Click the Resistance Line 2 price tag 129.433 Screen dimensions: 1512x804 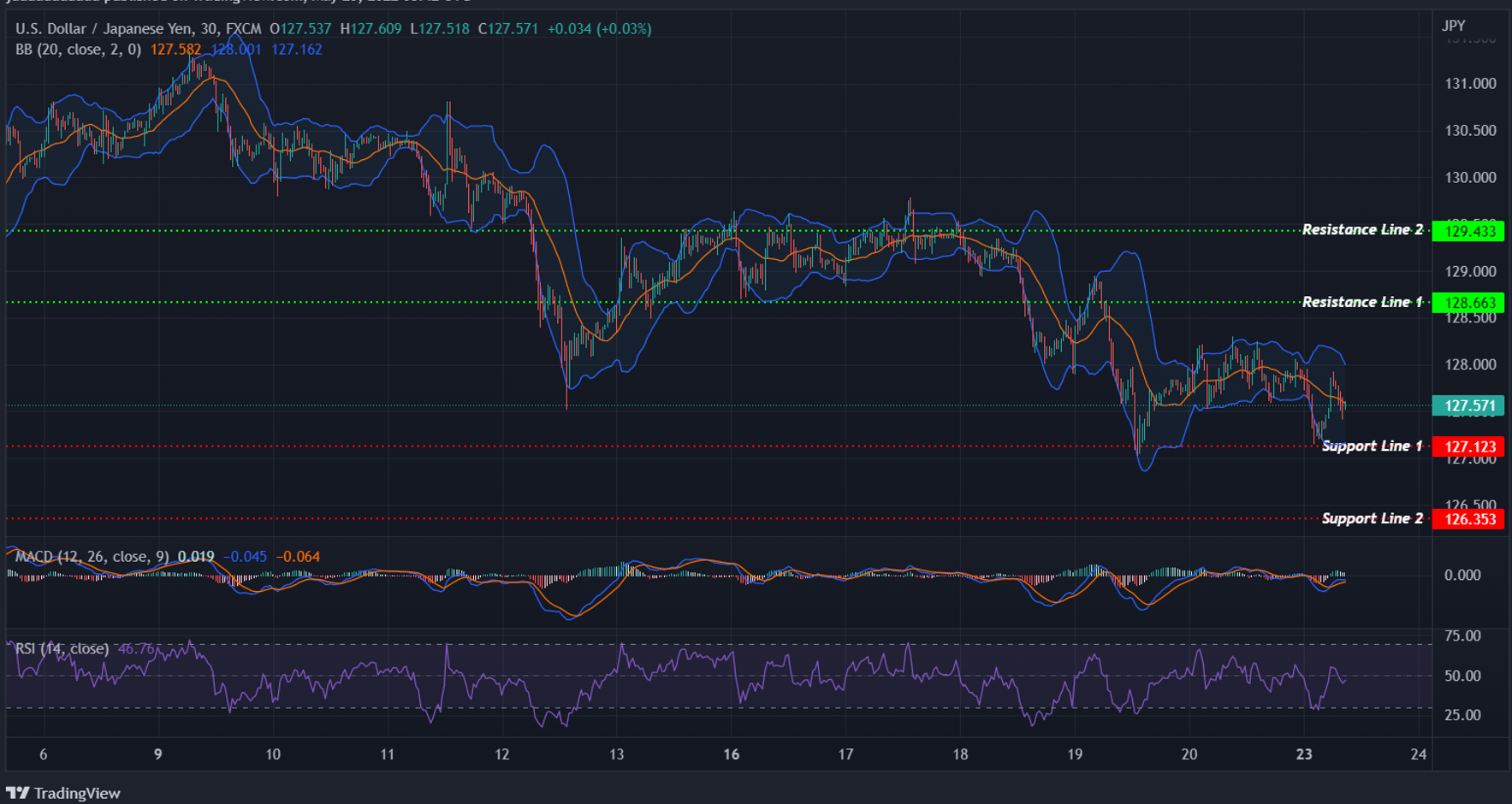pos(1468,229)
